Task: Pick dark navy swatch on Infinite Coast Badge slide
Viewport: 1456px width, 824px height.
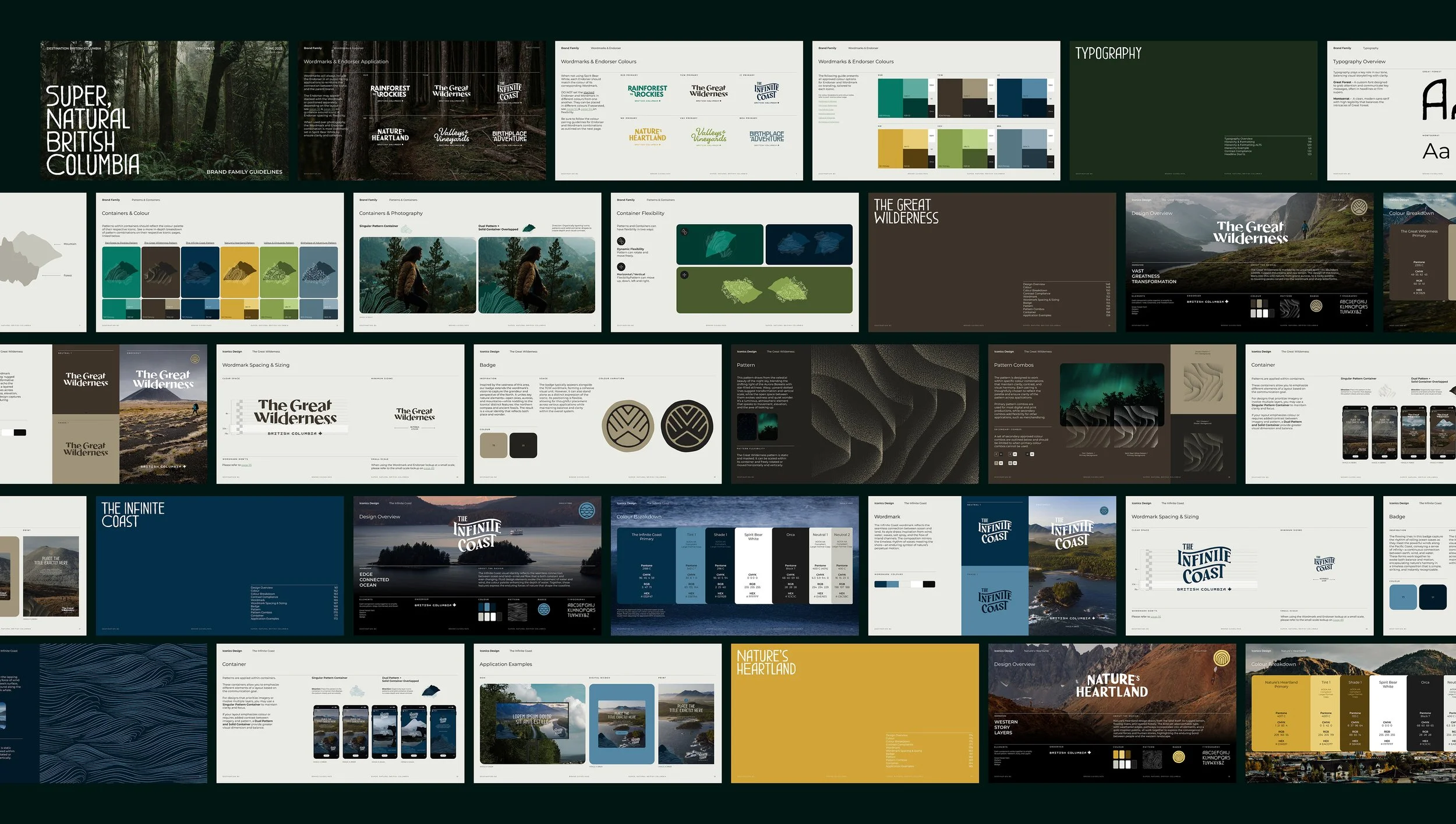Action: click(1433, 597)
